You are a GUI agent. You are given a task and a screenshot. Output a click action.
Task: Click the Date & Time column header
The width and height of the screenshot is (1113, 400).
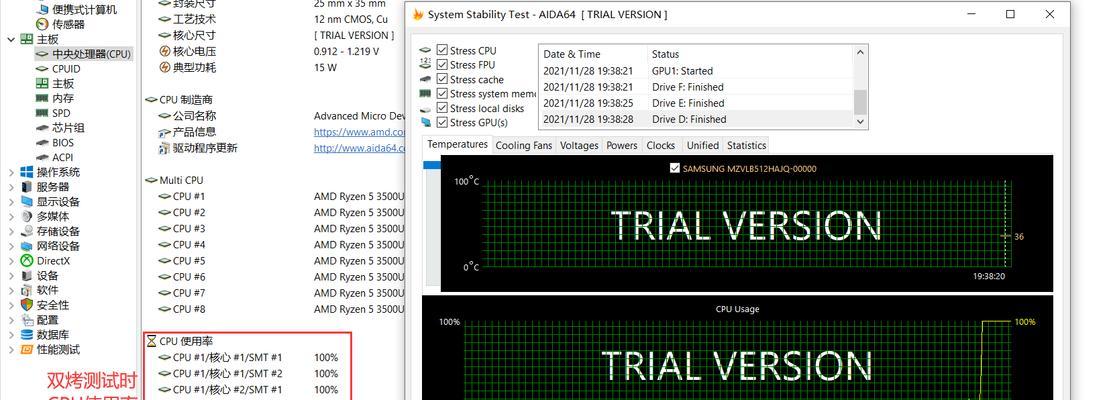tap(593, 54)
